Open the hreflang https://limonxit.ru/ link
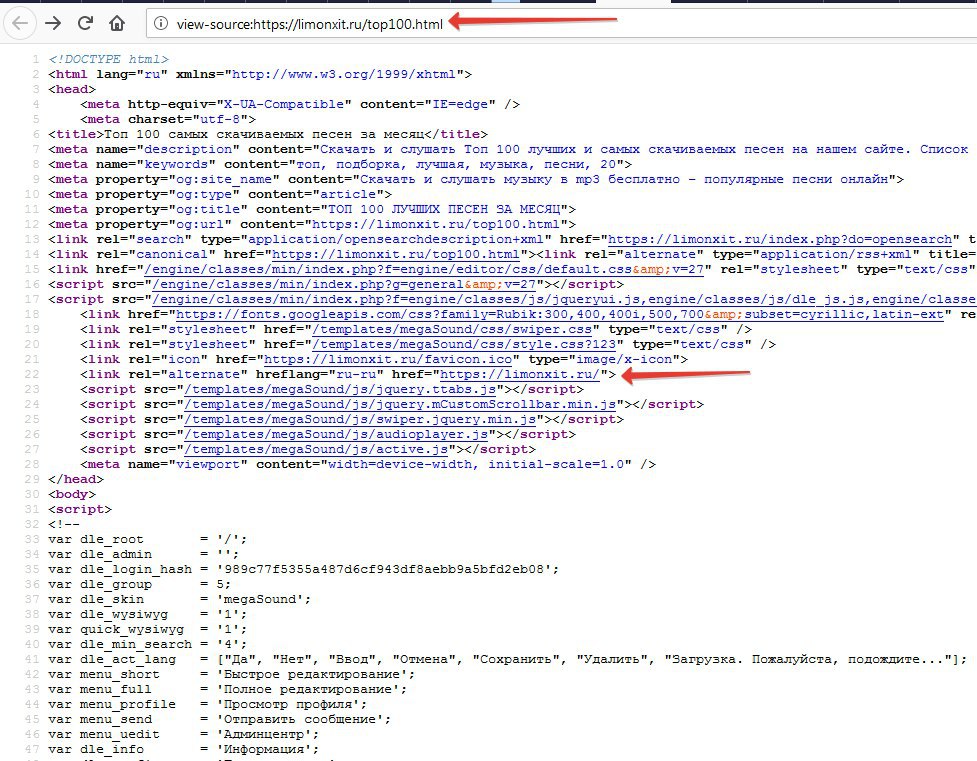The image size is (977, 761). 520,374
